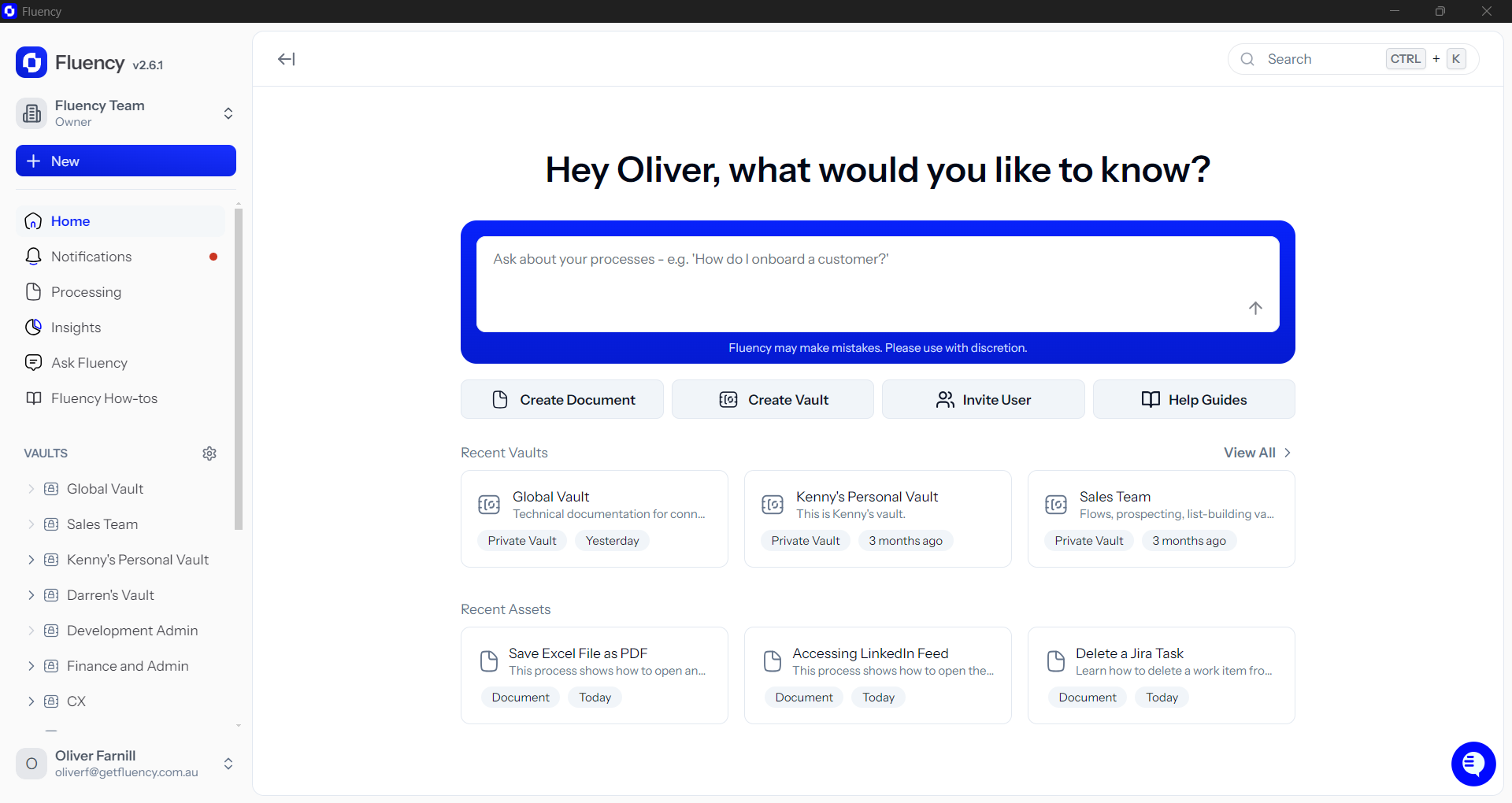The width and height of the screenshot is (1512, 803).
Task: Click the search magnifier icon
Action: pyautogui.click(x=1247, y=59)
